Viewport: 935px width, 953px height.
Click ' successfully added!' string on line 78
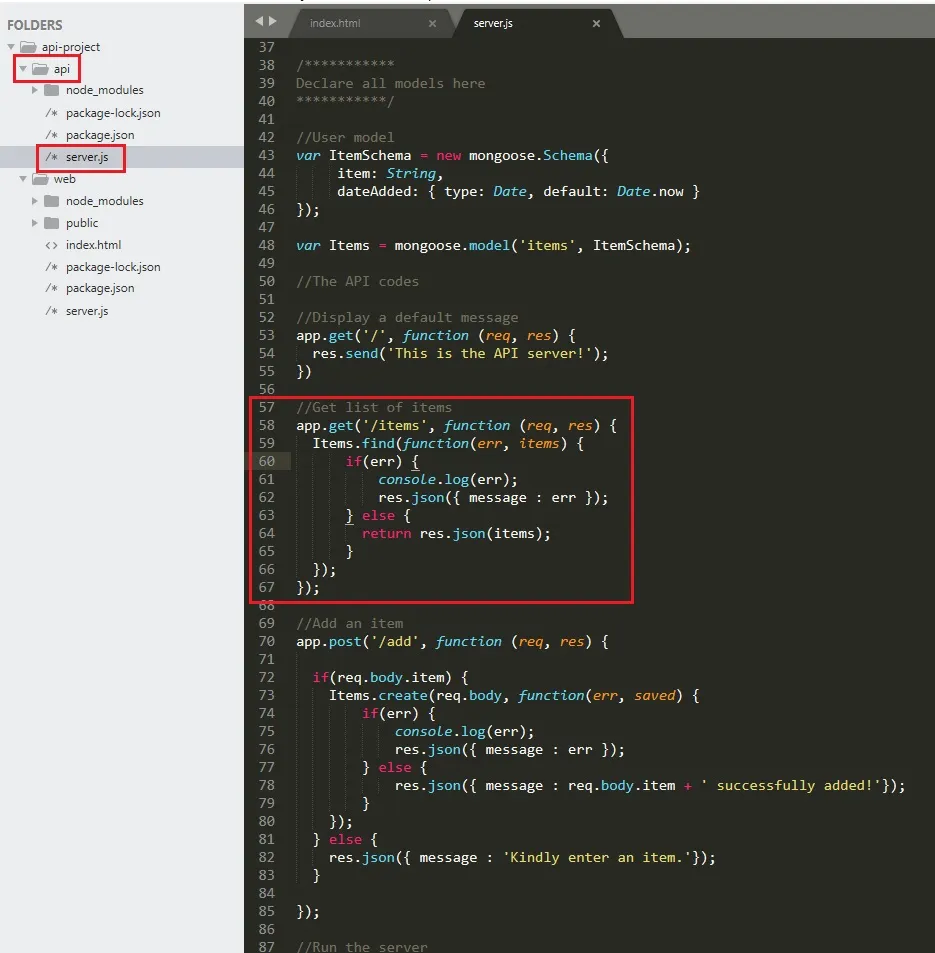click(791, 786)
